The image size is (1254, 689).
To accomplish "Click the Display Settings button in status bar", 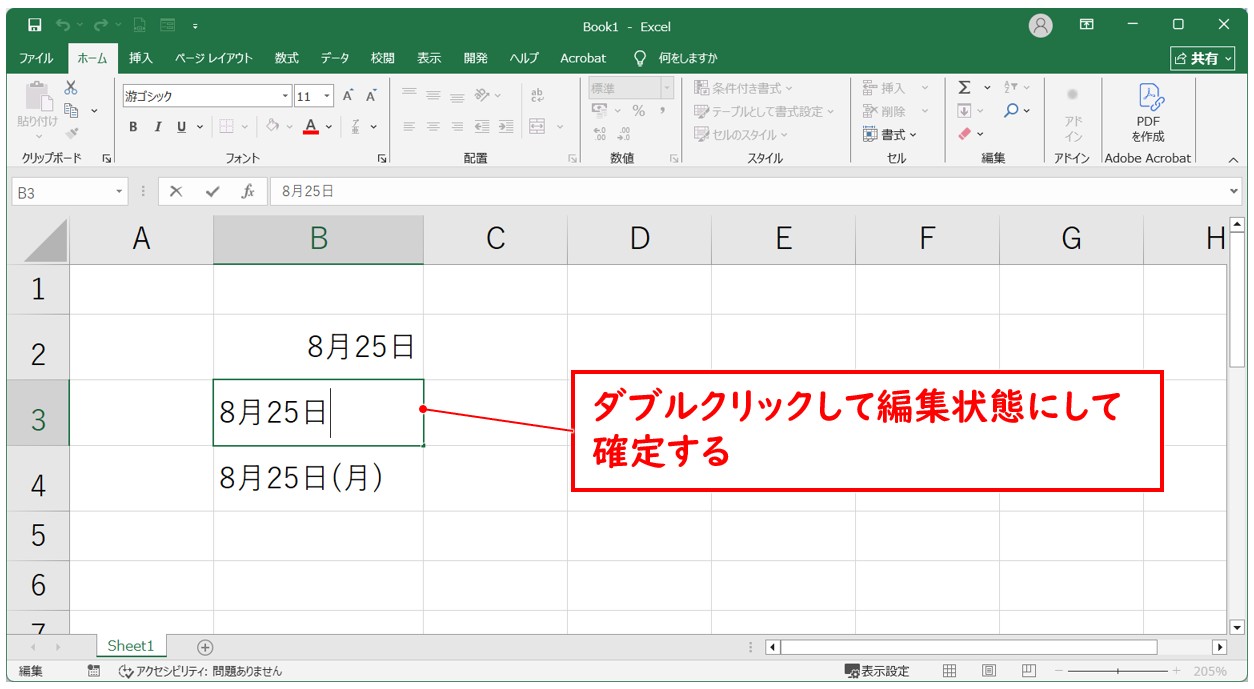I will [877, 671].
